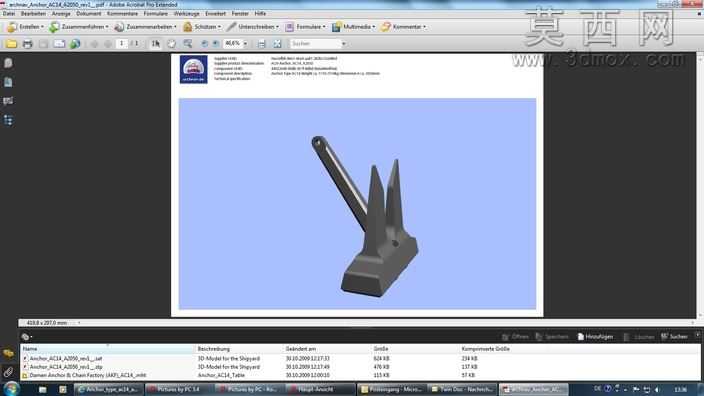Image resolution: width=704 pixels, height=396 pixels.
Task: Click the fit full page icon
Action: point(277,44)
